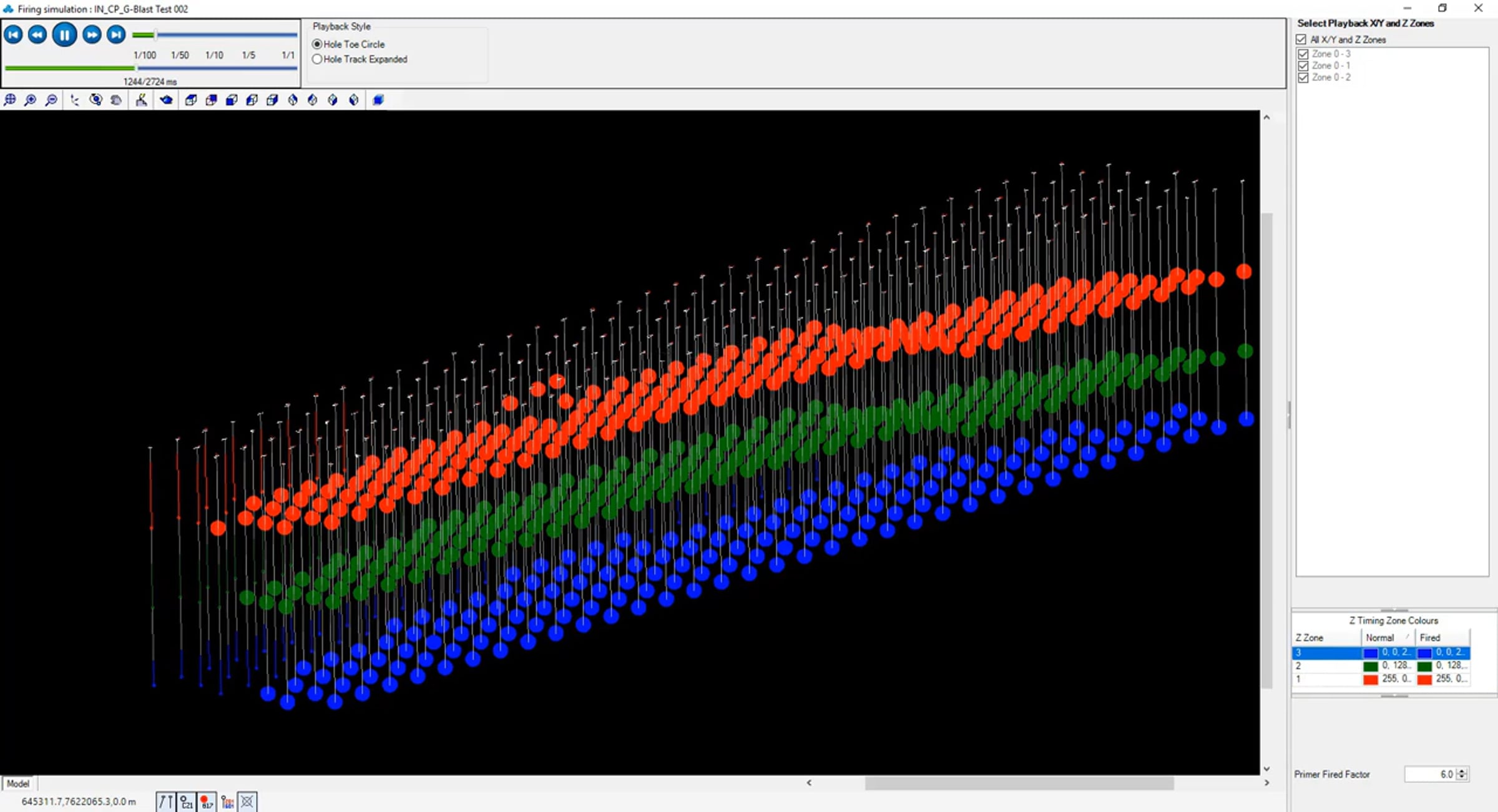Switch to the Model tab

click(18, 783)
